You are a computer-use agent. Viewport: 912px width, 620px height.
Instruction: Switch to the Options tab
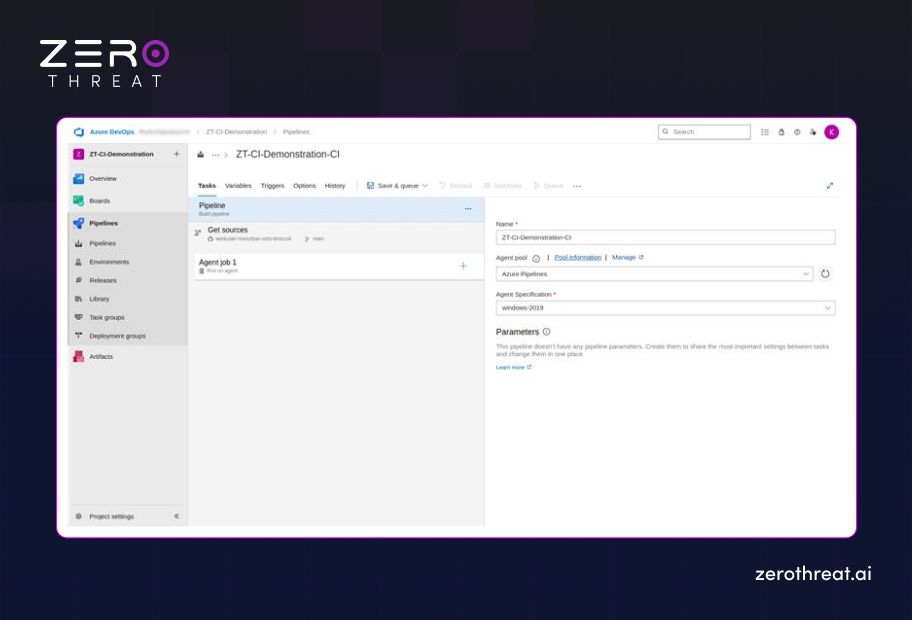coord(304,186)
